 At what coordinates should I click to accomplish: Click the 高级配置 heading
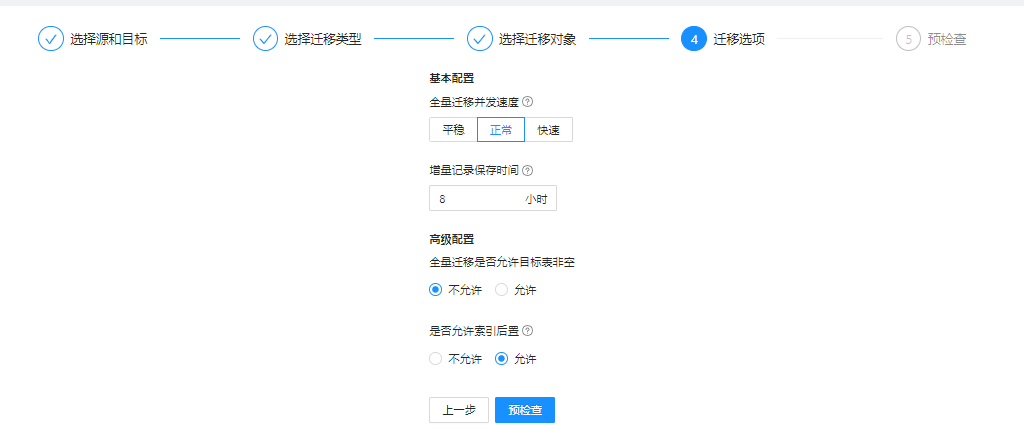[451, 239]
